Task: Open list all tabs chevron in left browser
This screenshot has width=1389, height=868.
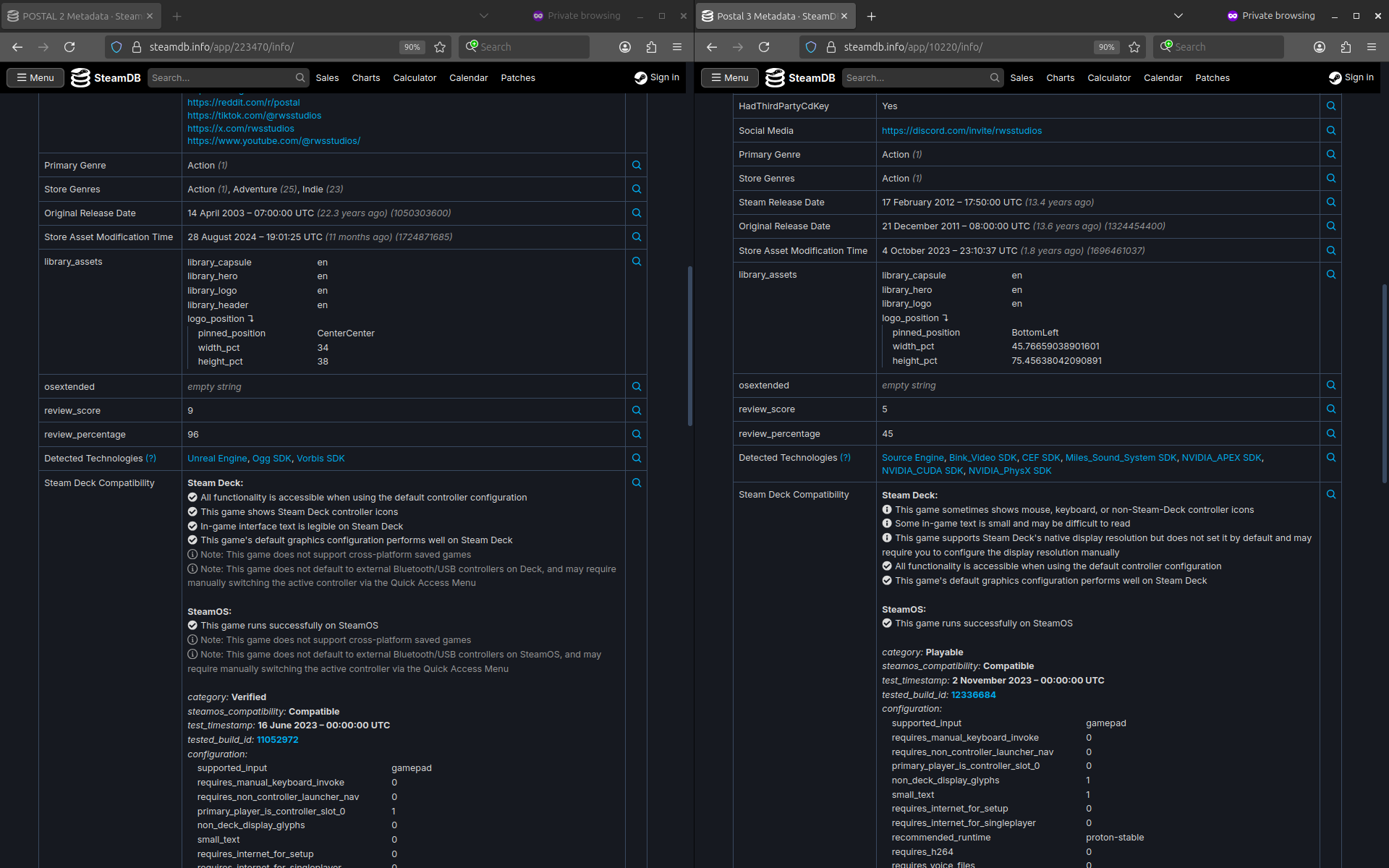Action: click(x=484, y=16)
